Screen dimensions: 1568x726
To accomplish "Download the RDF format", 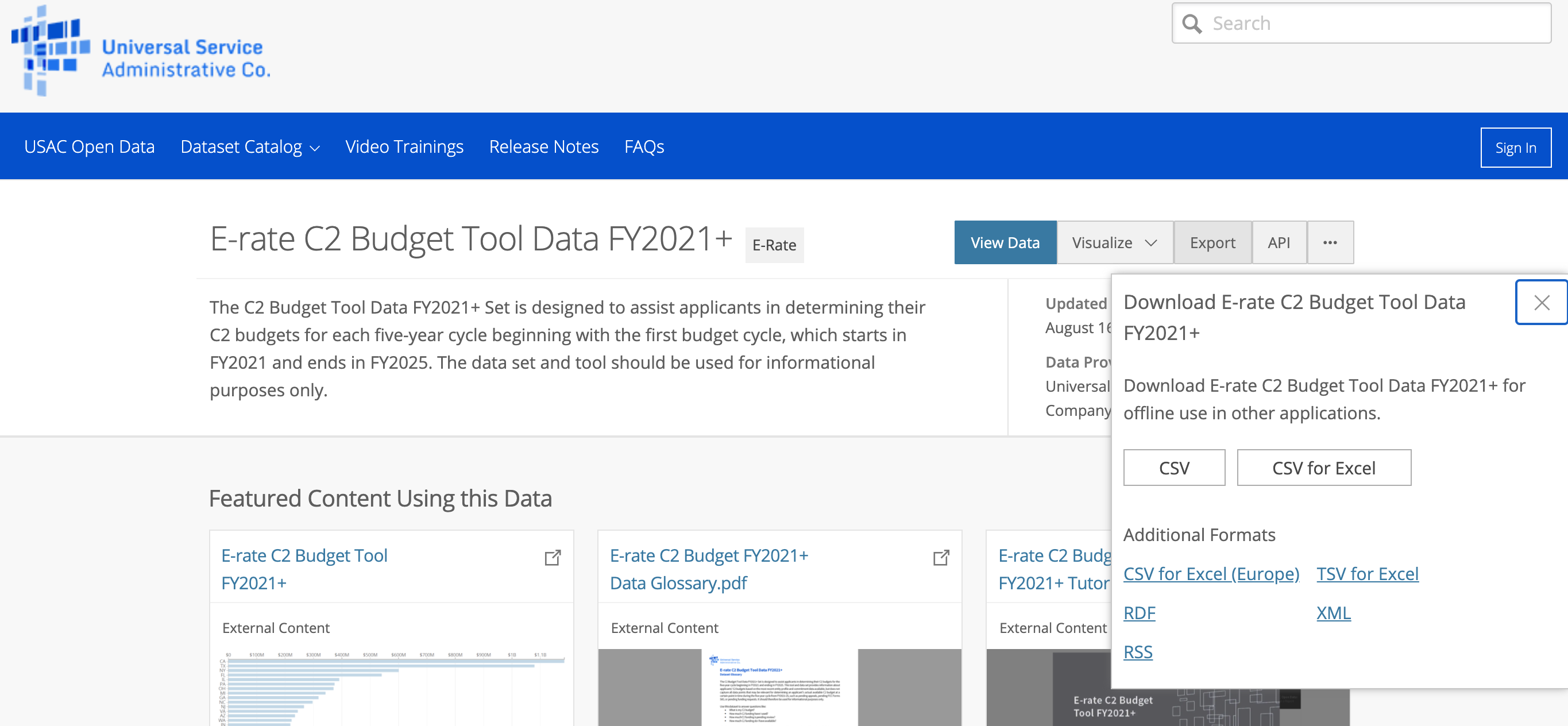I will coord(1139,613).
